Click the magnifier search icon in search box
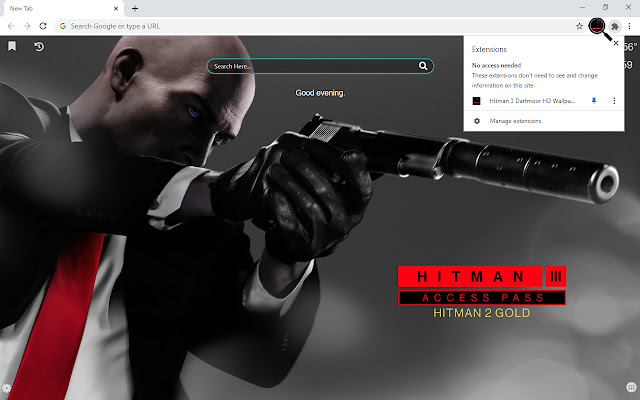This screenshot has width=640, height=400. click(423, 66)
